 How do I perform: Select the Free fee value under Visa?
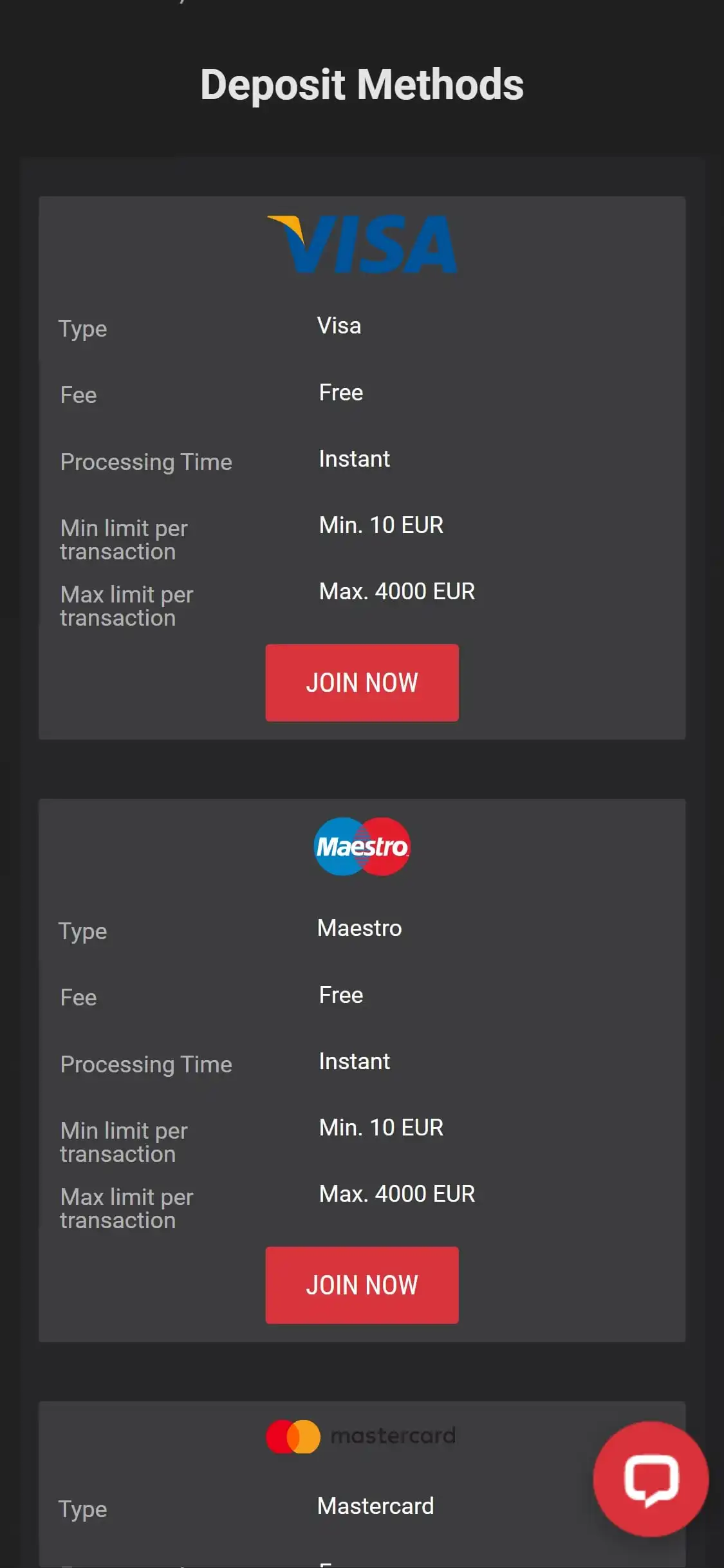(x=341, y=392)
